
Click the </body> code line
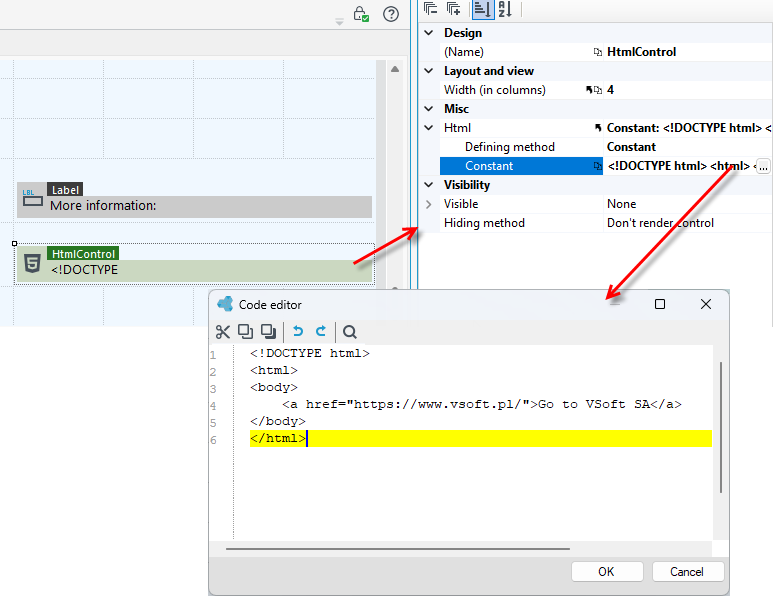(x=278, y=421)
